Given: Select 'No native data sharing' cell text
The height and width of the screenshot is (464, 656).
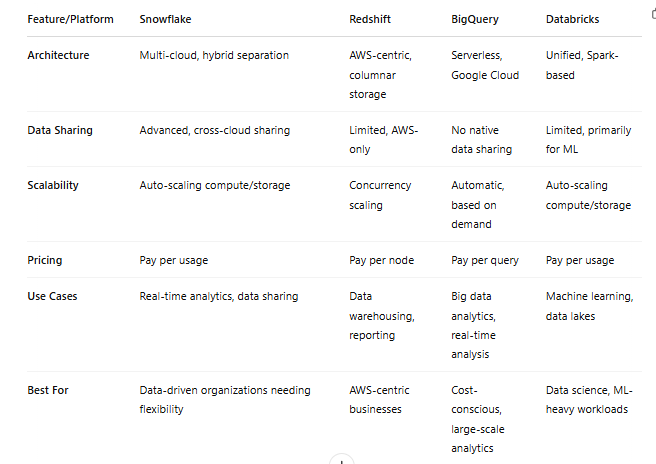Looking at the screenshot, I should pos(482,140).
